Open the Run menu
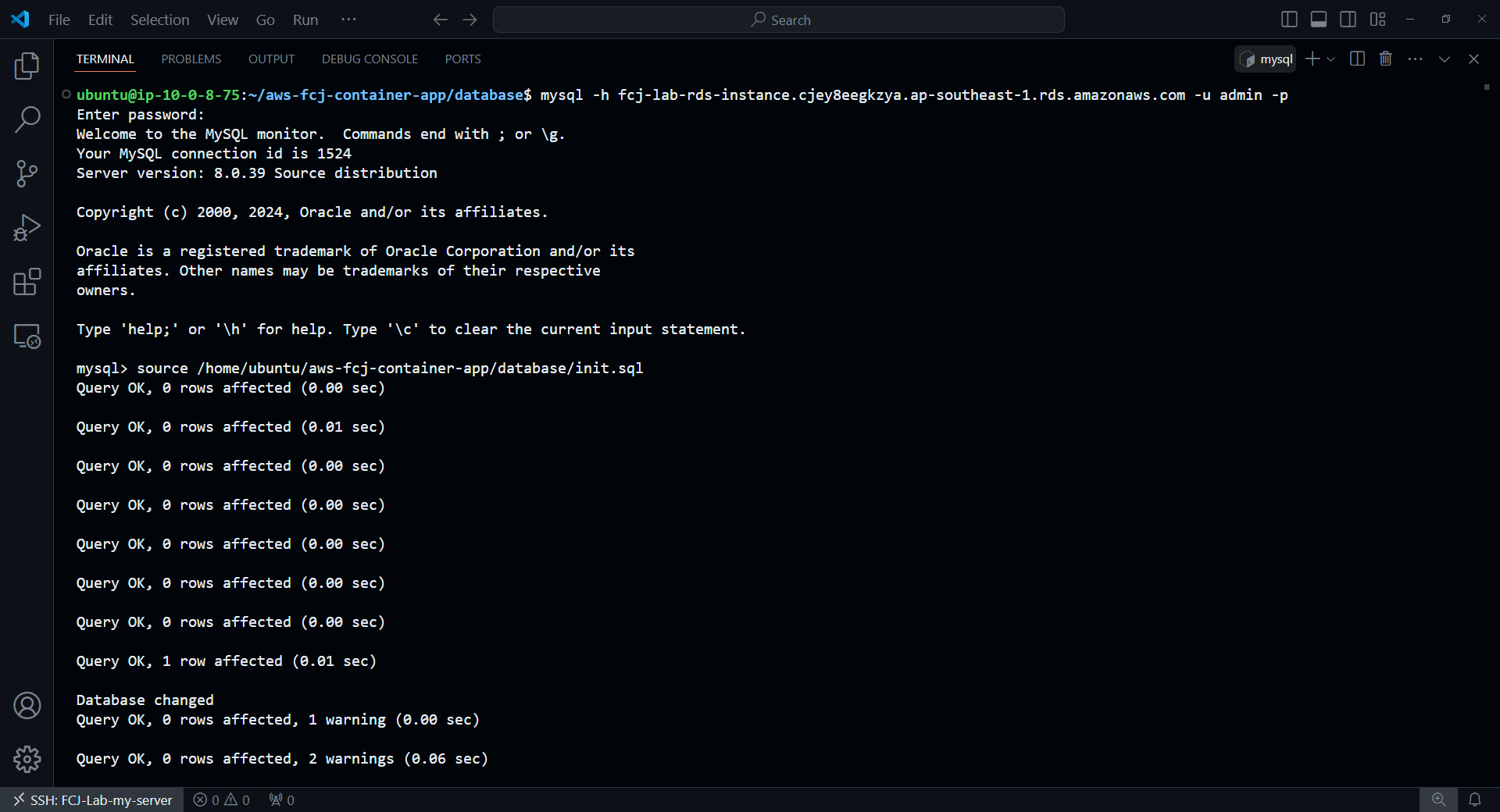 [x=305, y=20]
